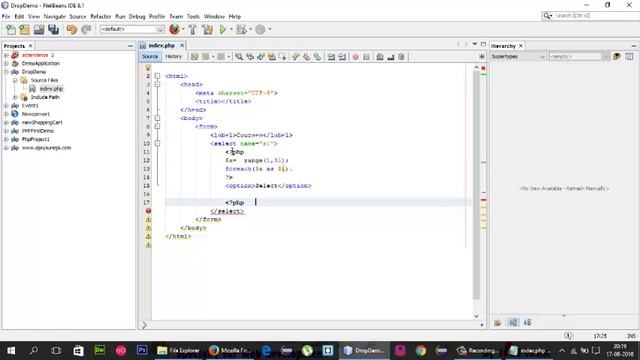Click the Shift Line Left icon
This screenshot has height=360, width=640.
tap(331, 57)
